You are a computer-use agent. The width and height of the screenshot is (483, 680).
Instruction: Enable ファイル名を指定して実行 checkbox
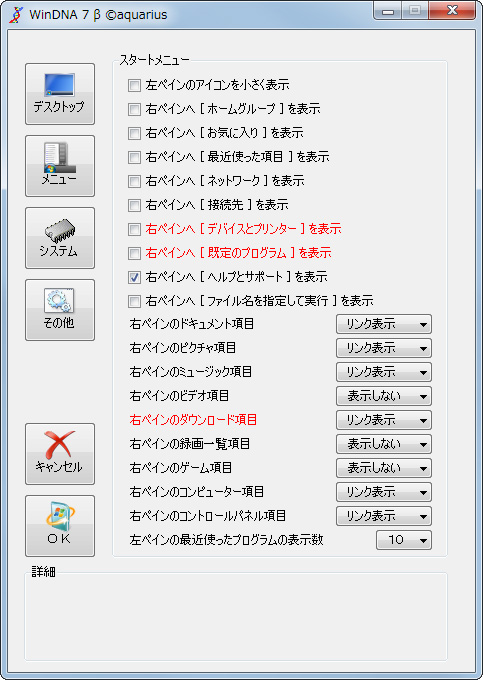(x=134, y=301)
